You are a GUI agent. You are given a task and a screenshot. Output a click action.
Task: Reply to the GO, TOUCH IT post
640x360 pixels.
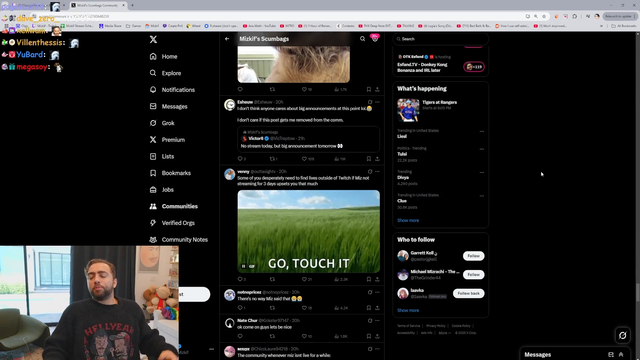[240, 279]
